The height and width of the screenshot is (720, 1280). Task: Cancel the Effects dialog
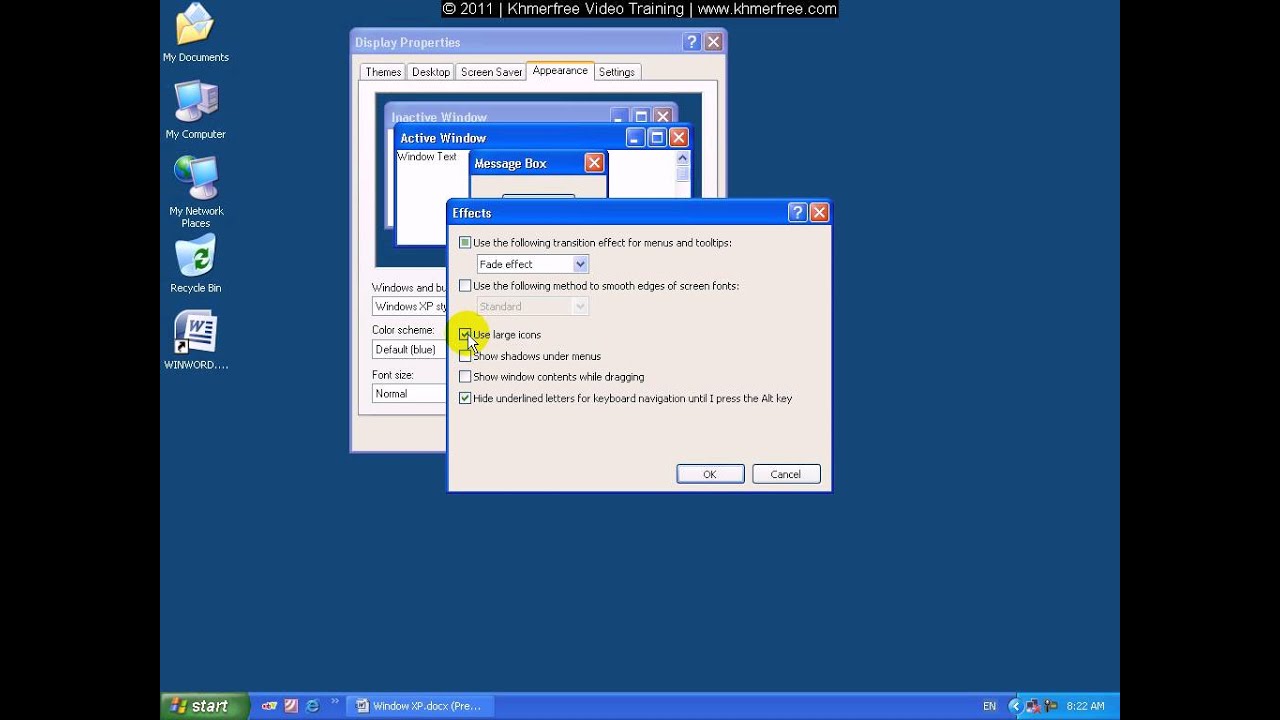786,473
